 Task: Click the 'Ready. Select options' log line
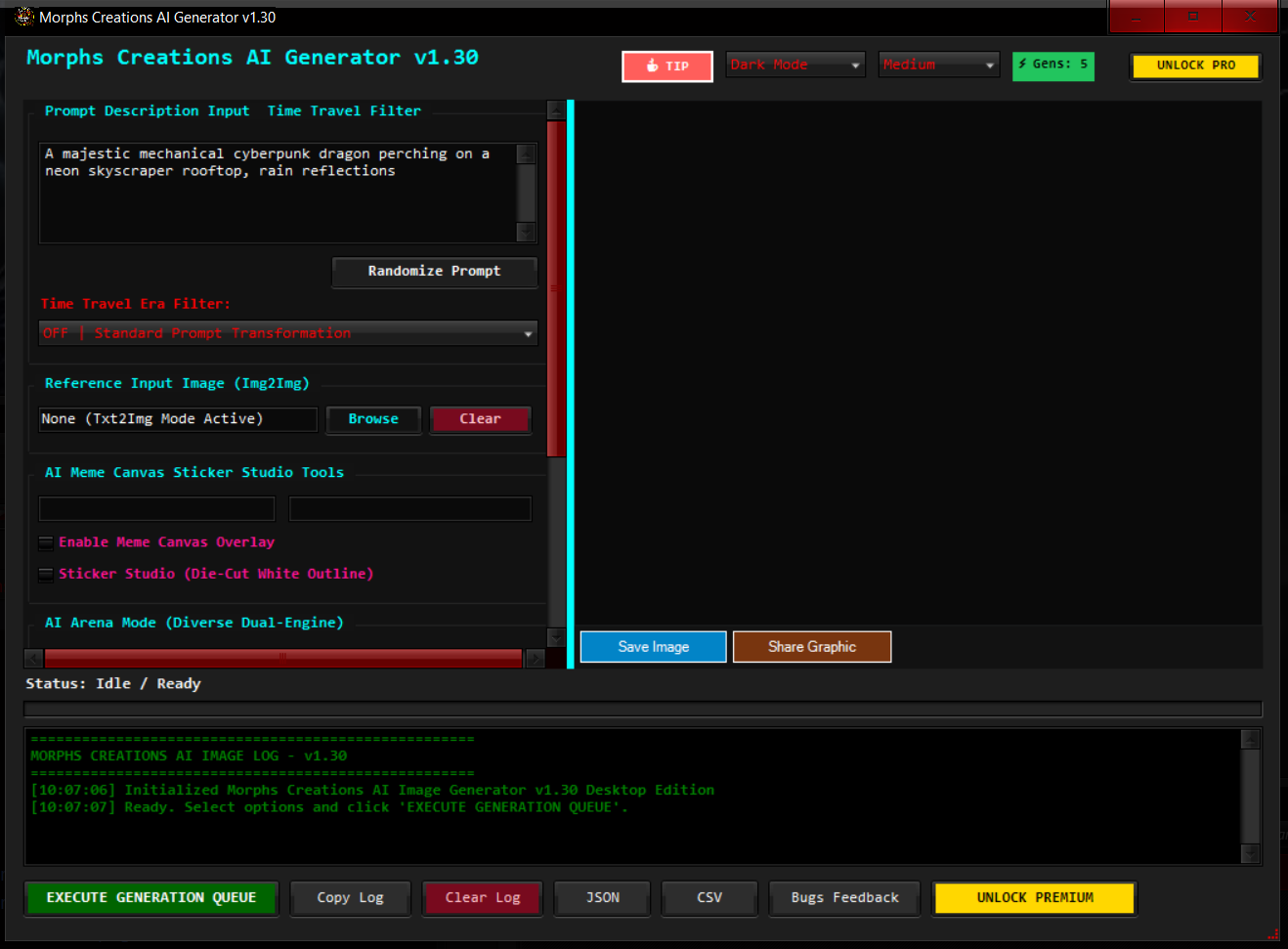coord(329,807)
